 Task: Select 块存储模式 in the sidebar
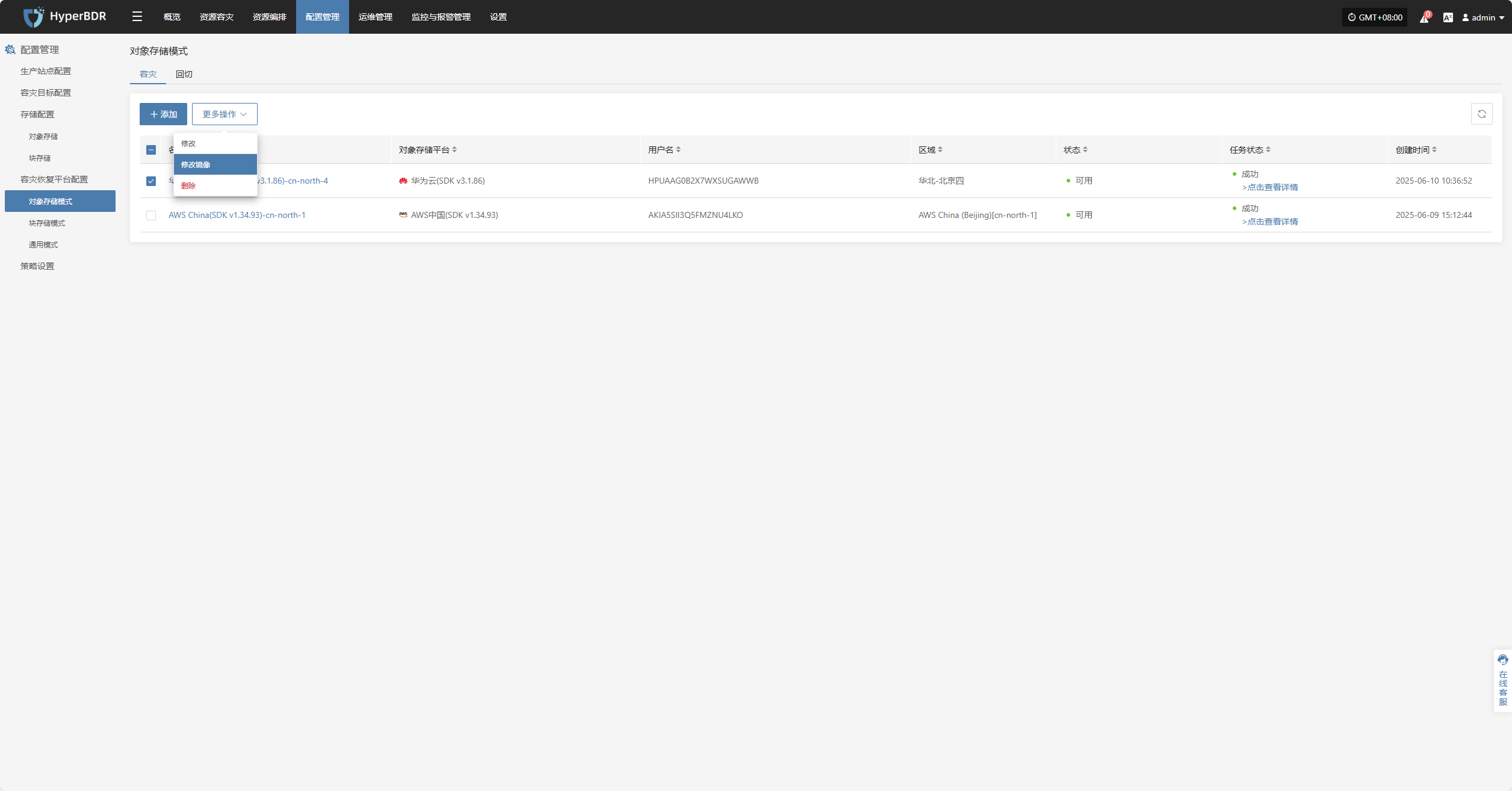pyautogui.click(x=47, y=223)
